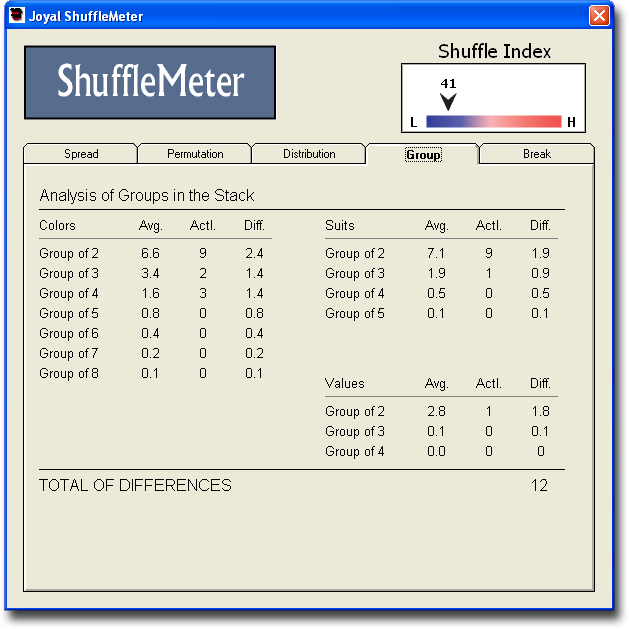Click the Colors column header

57,225
